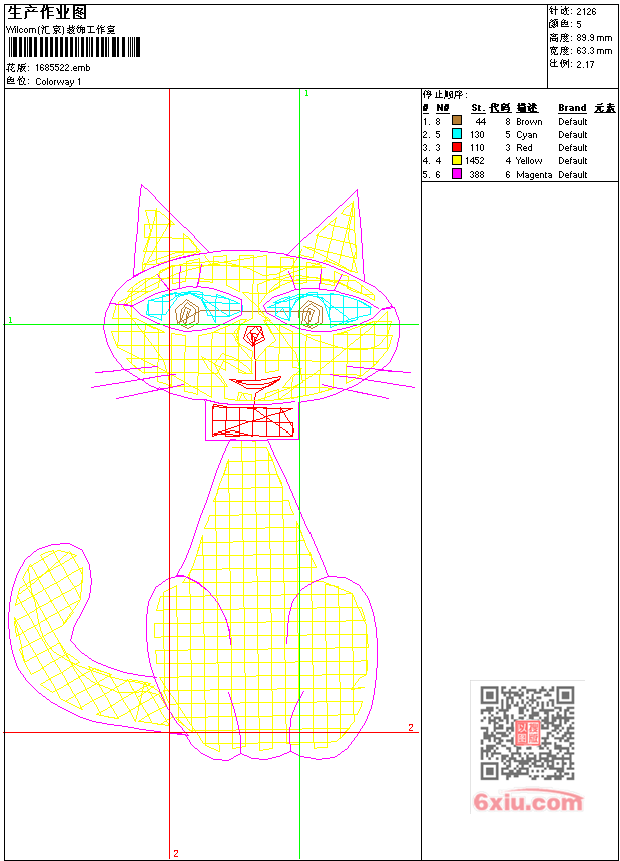Click the Red color swatch
The height and width of the screenshot is (861, 620).
(456, 147)
